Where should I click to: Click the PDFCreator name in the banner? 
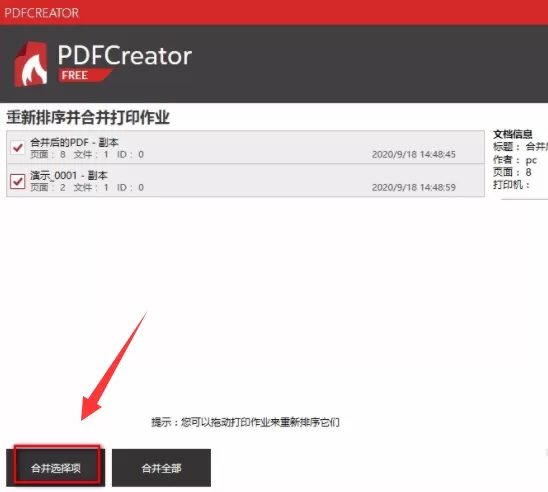tap(125, 56)
